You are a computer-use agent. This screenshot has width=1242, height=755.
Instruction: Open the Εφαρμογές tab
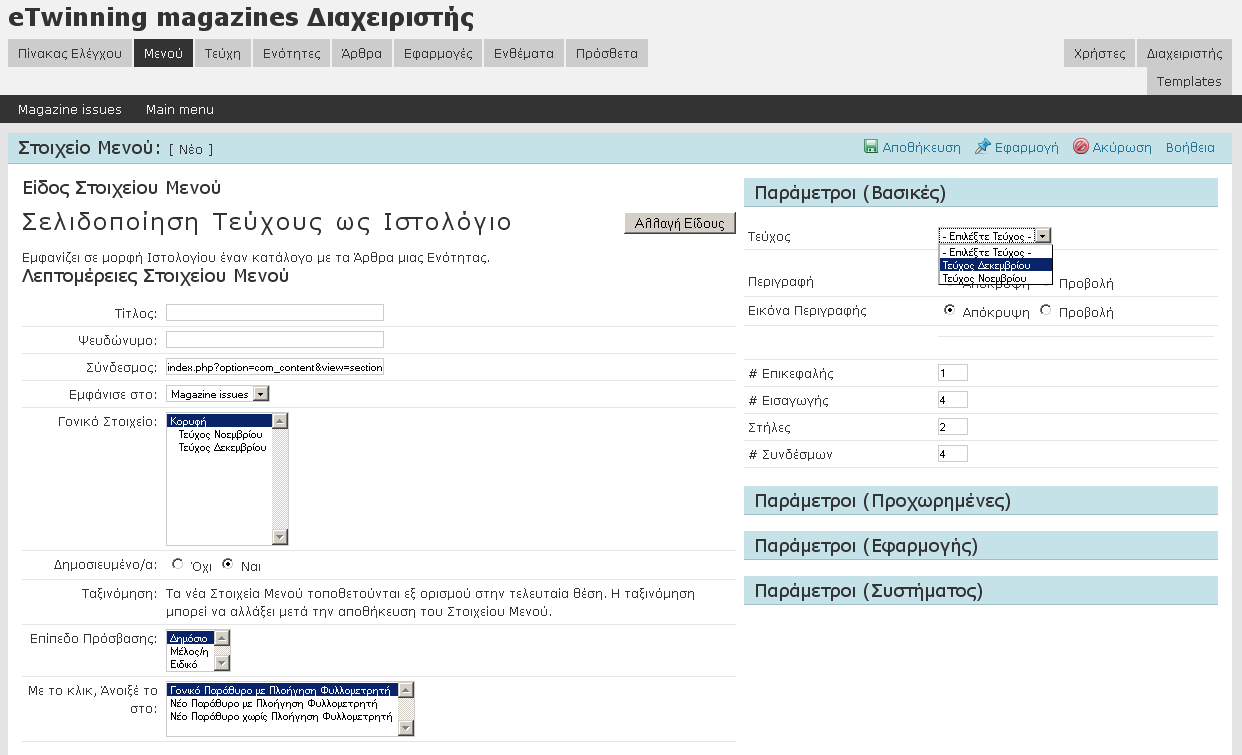(438, 53)
